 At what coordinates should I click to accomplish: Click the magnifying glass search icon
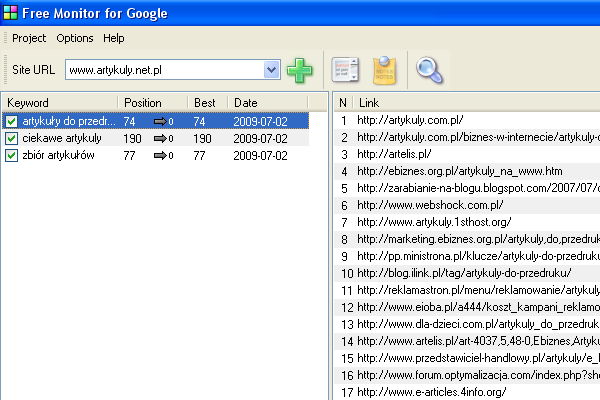coord(429,70)
